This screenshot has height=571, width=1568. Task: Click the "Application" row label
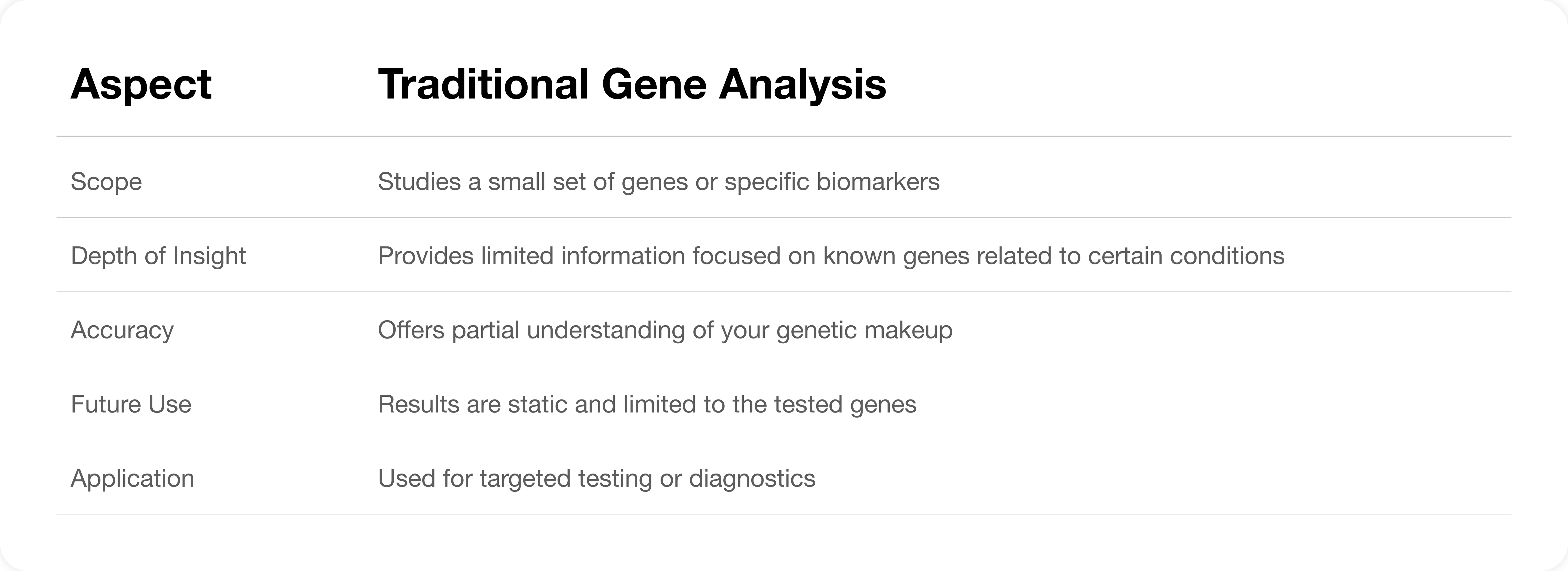tap(132, 479)
